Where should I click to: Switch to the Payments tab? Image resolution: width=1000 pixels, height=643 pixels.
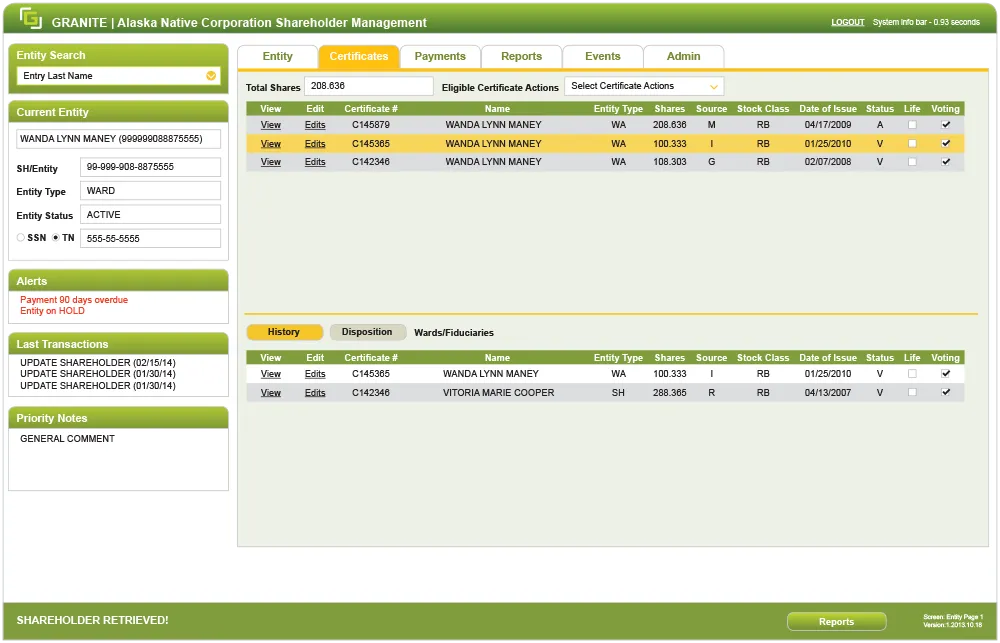[x=440, y=57]
